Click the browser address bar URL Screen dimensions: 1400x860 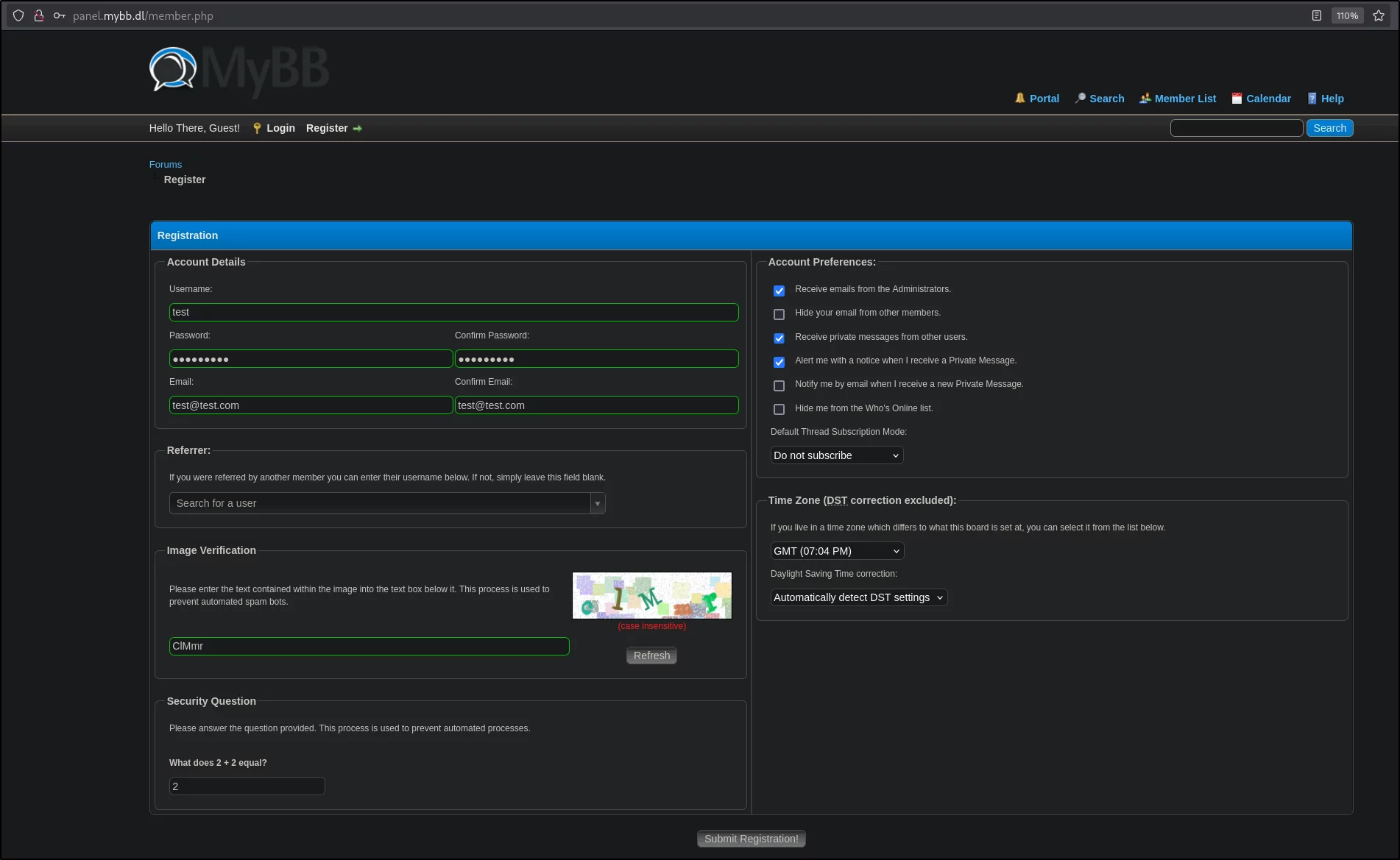click(x=143, y=15)
